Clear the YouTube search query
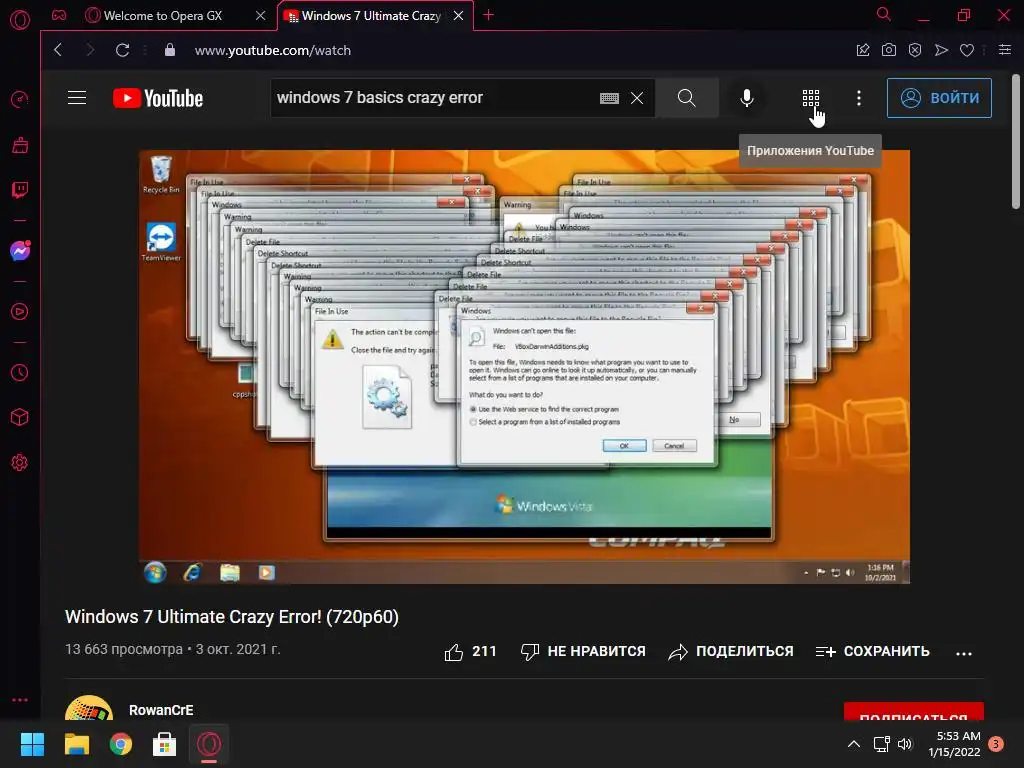Image resolution: width=1024 pixels, height=768 pixels. pyautogui.click(x=637, y=98)
